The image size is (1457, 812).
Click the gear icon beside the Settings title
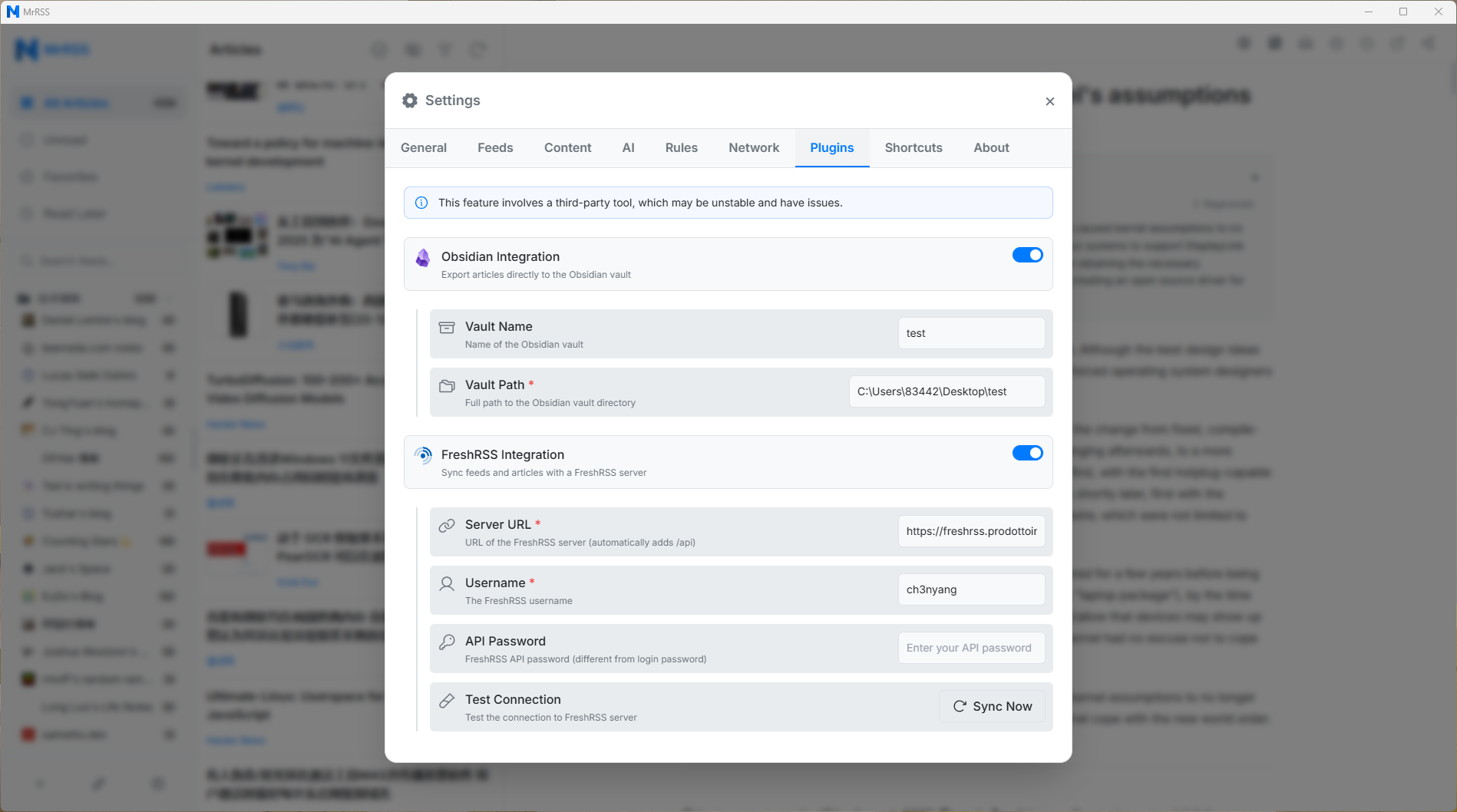[410, 100]
